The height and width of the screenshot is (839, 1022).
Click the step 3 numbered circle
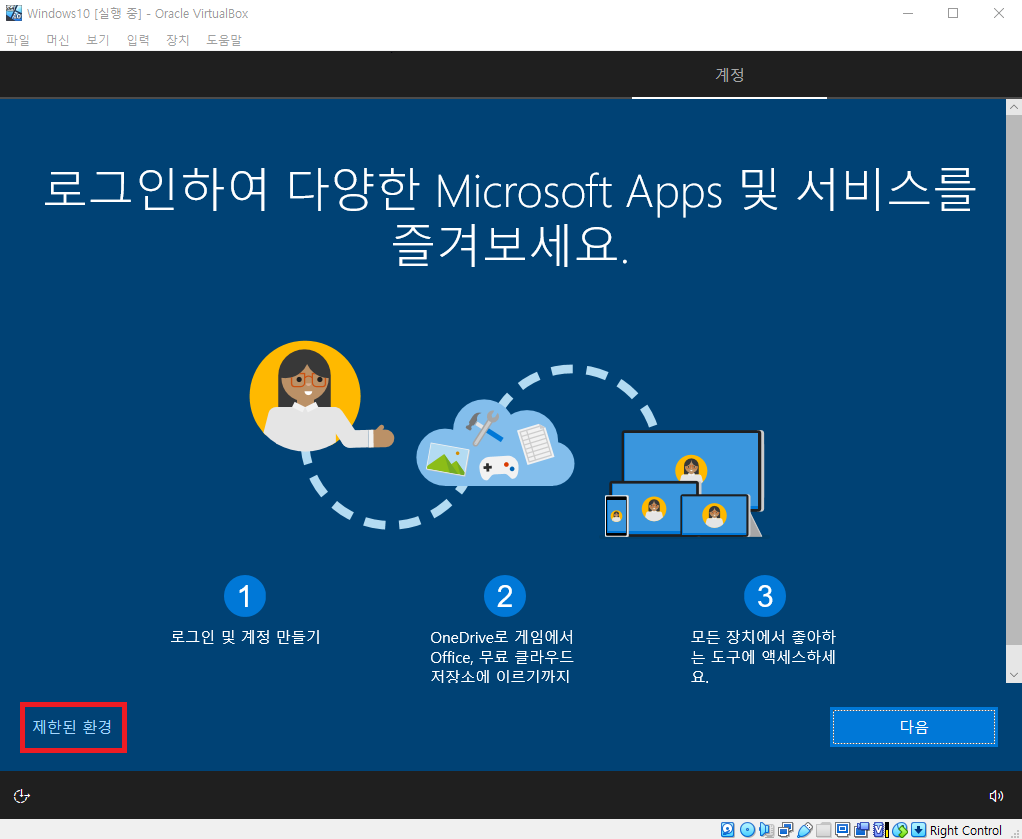click(765, 596)
